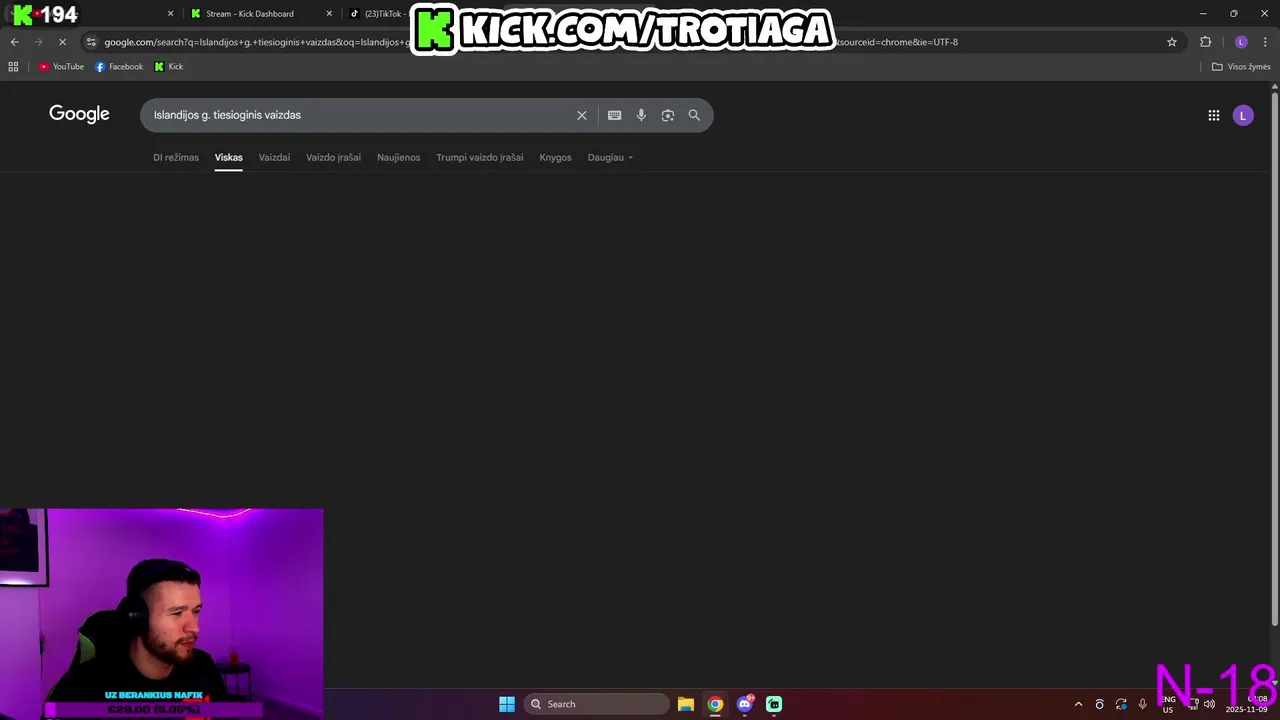The height and width of the screenshot is (720, 1280).
Task: Open the Chrome three-dot menu
Action: click(1265, 42)
